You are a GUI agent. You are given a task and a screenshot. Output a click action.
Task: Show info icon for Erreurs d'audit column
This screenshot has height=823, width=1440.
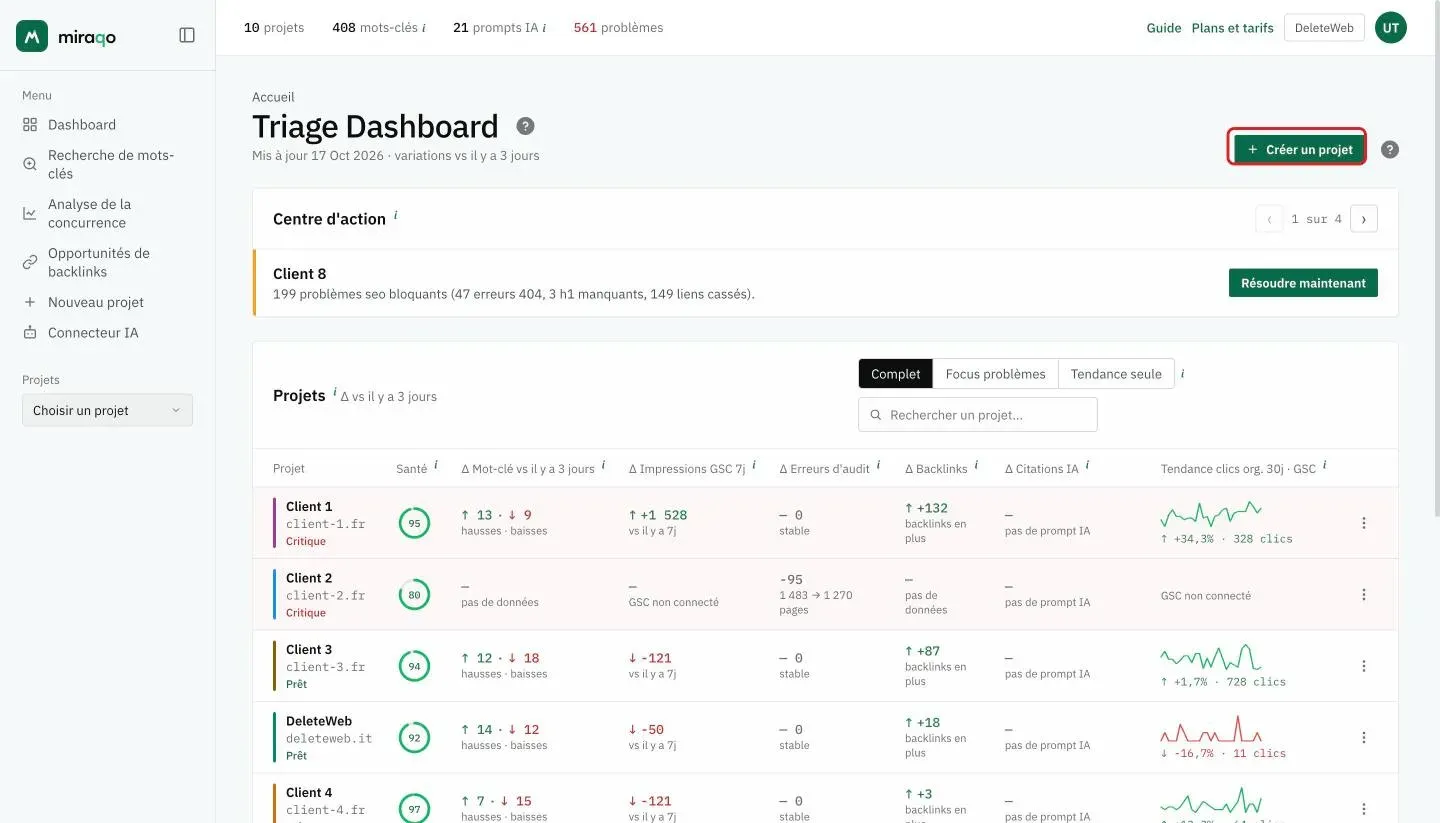[879, 465]
